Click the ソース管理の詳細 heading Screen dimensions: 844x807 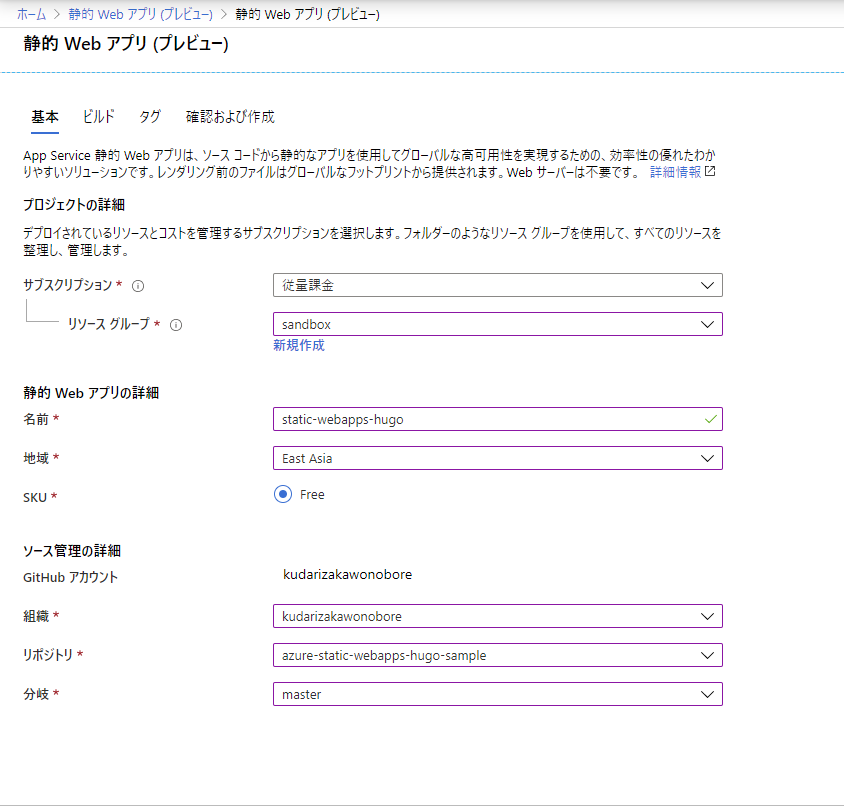coord(72,551)
